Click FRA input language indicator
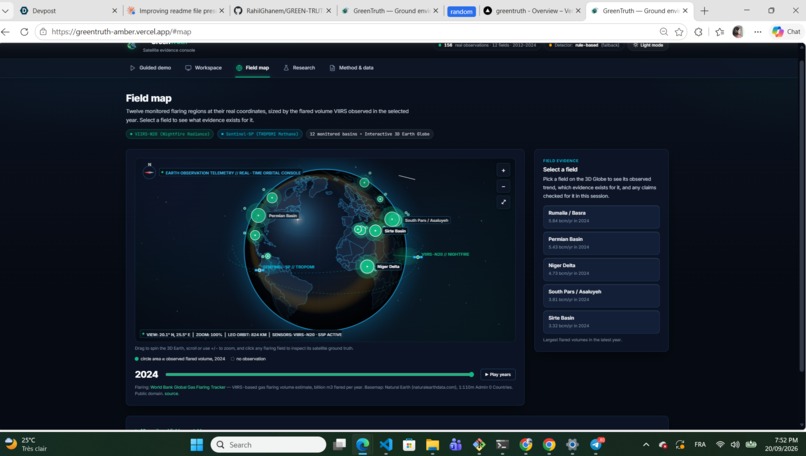 (x=700, y=445)
